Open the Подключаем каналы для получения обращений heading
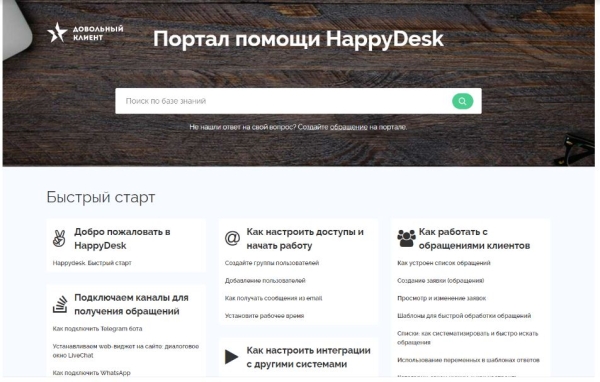This screenshot has height=382, width=600. (131, 304)
